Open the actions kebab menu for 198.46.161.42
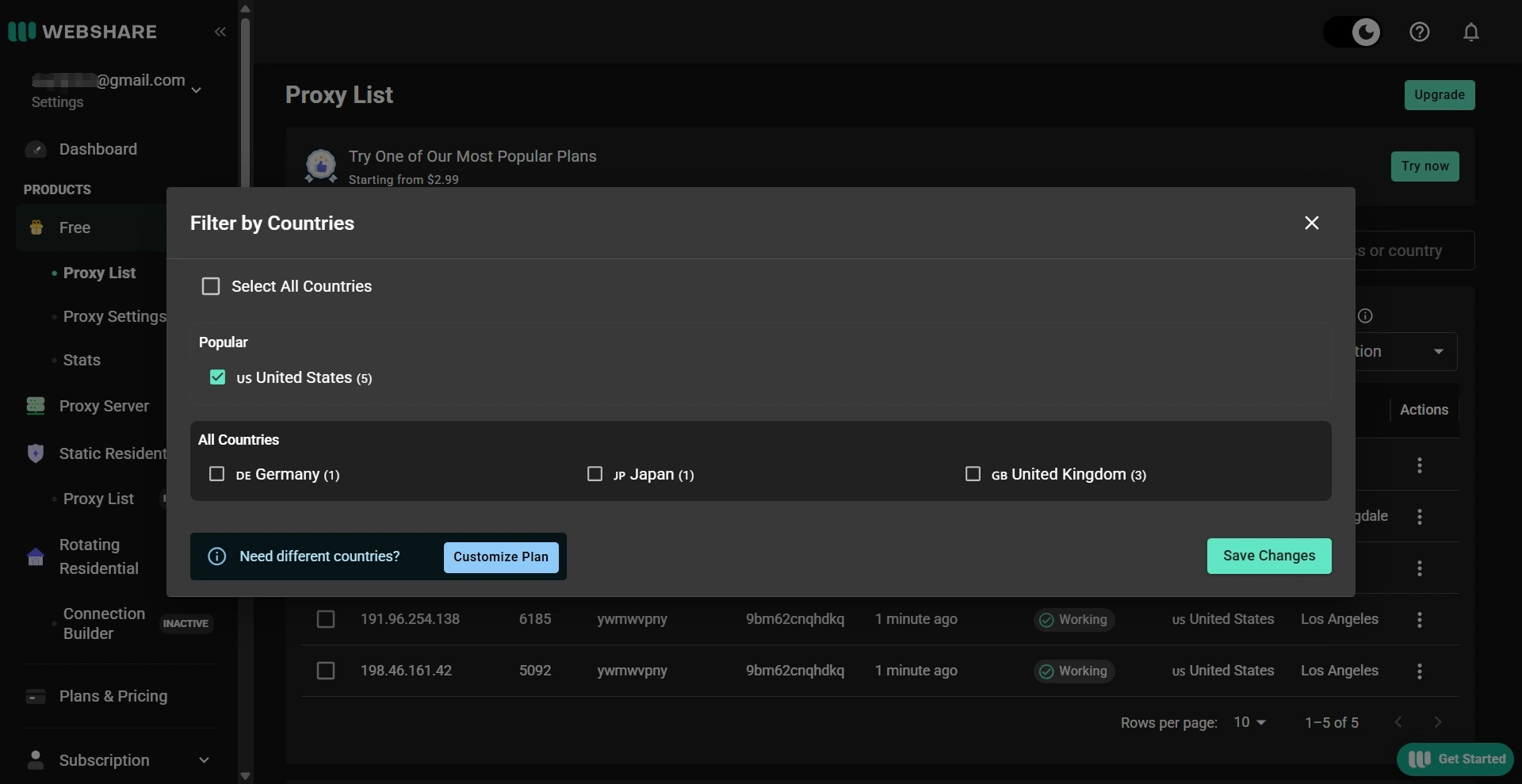 (x=1419, y=671)
